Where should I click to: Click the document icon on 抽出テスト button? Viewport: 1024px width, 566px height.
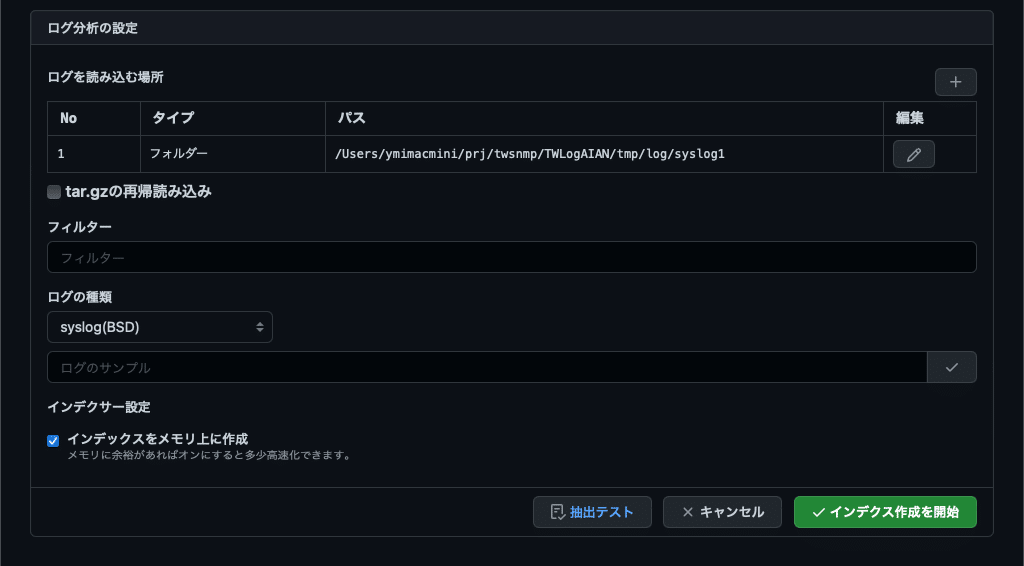pyautogui.click(x=557, y=512)
